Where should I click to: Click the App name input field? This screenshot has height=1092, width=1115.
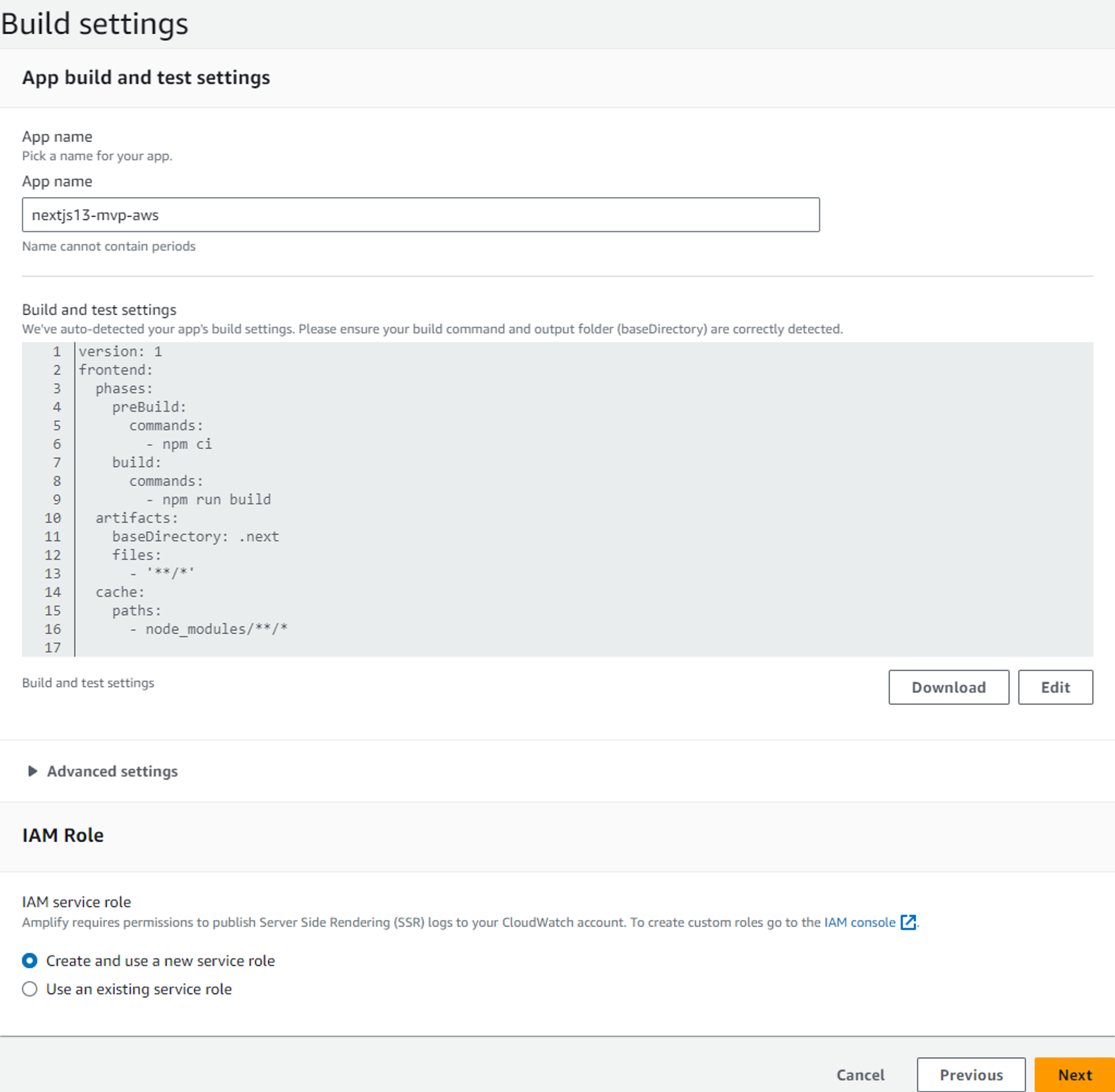pos(420,215)
